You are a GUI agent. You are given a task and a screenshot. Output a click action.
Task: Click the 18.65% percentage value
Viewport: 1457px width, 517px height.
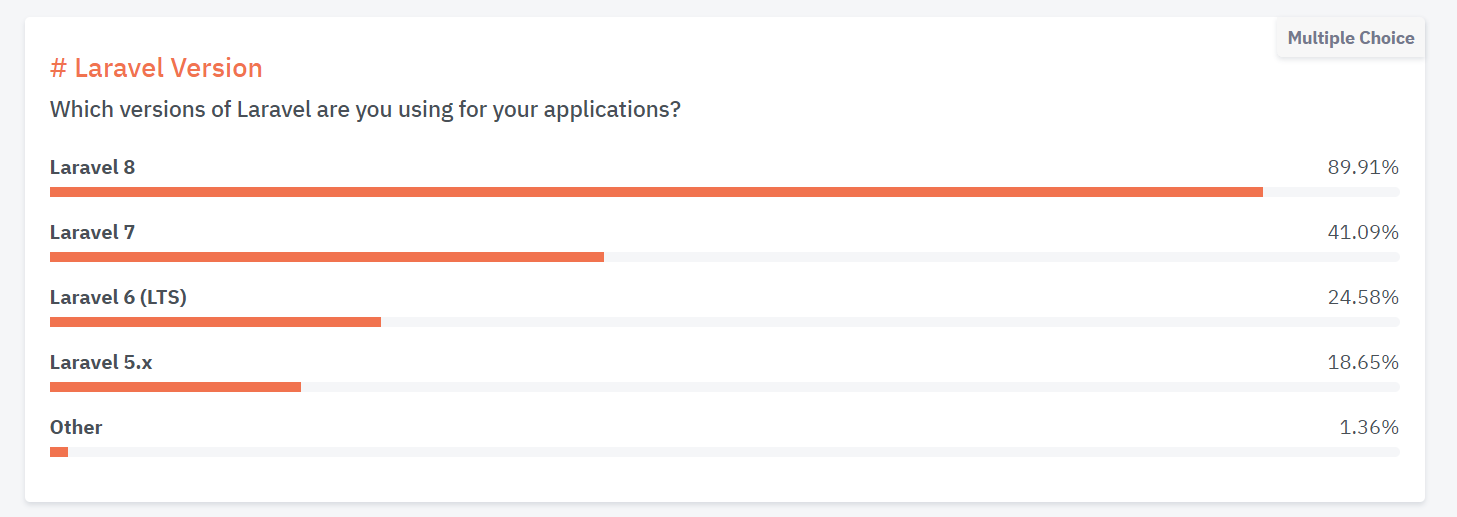[x=1363, y=362]
